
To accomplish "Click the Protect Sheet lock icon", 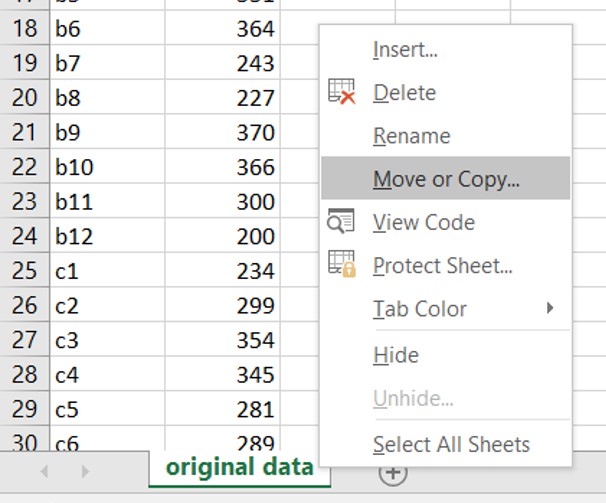I will 342,265.
